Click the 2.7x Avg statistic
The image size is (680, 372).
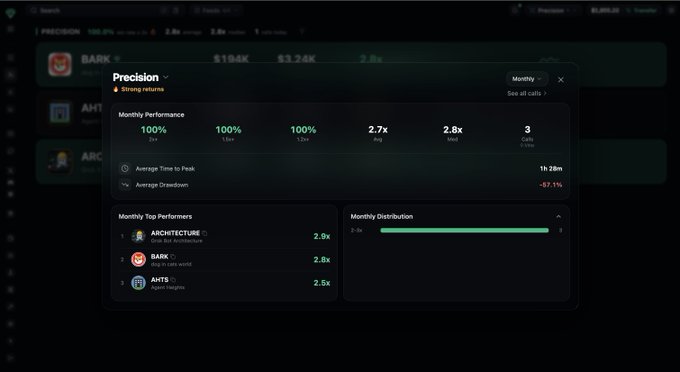(378, 134)
